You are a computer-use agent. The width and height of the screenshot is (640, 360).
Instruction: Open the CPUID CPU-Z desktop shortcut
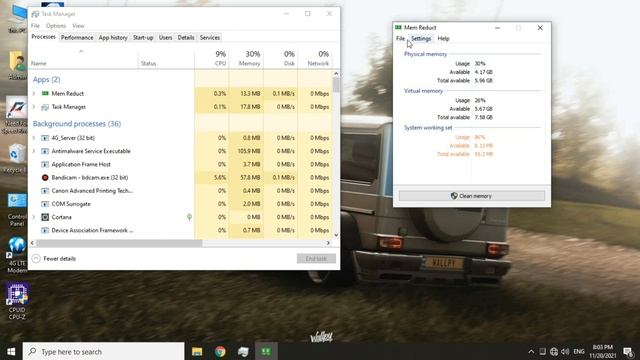tap(17, 301)
